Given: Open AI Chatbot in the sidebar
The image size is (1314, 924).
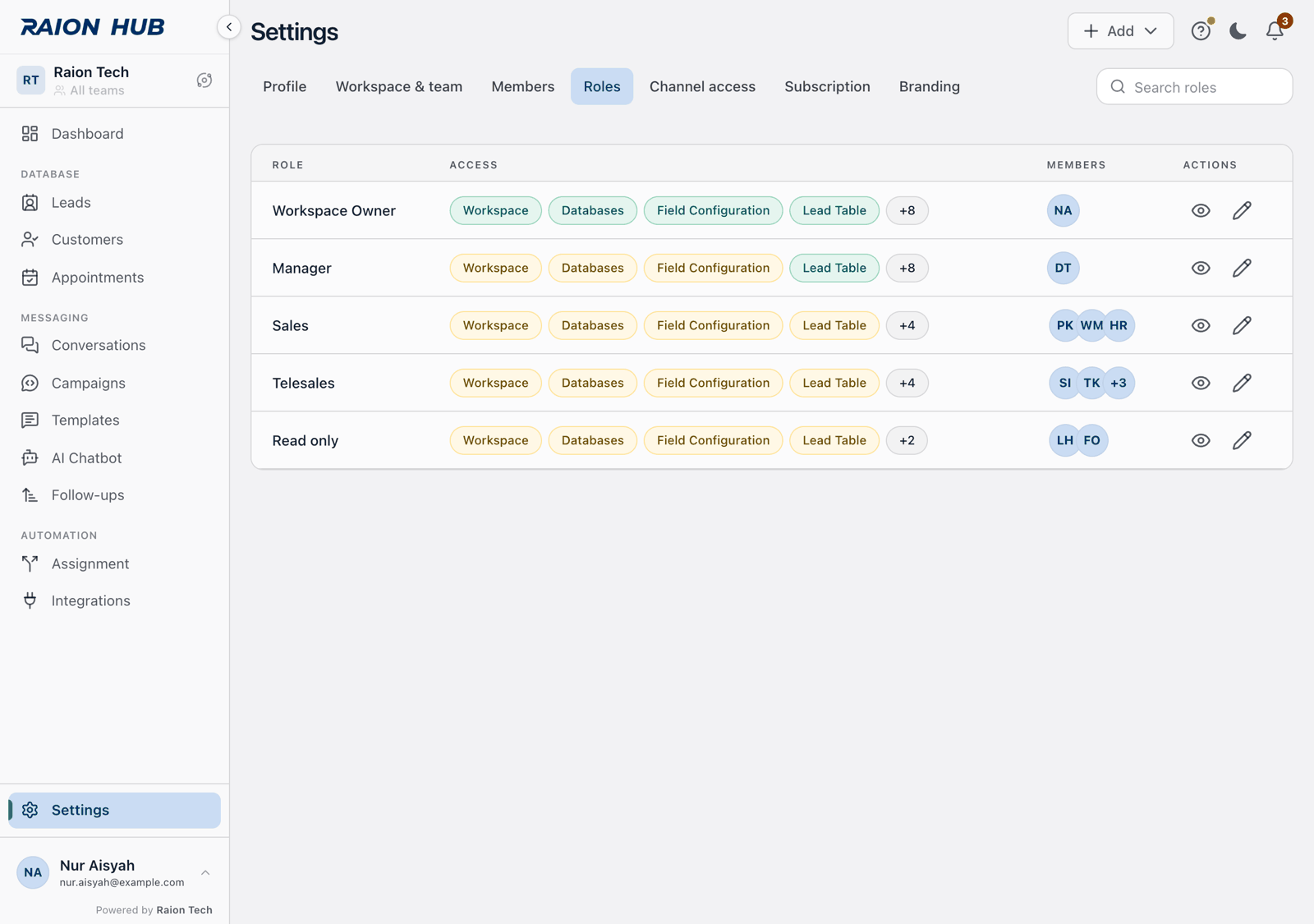Looking at the screenshot, I should pos(114,458).
